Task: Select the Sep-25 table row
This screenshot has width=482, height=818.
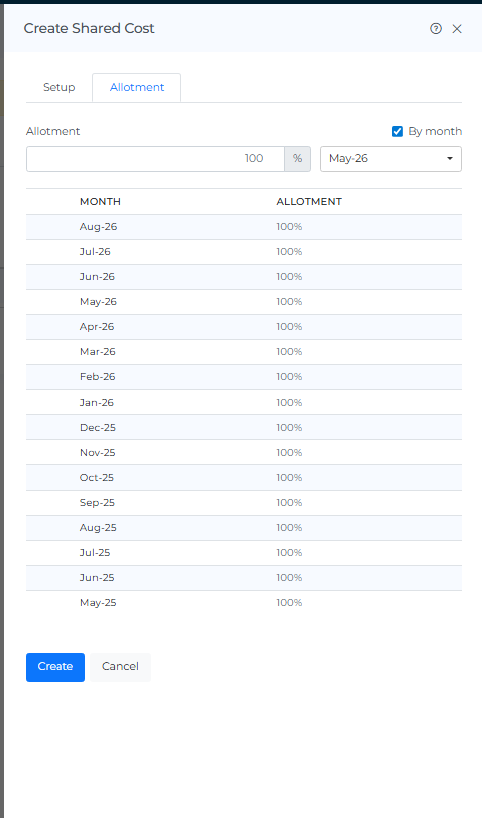Action: (x=244, y=502)
